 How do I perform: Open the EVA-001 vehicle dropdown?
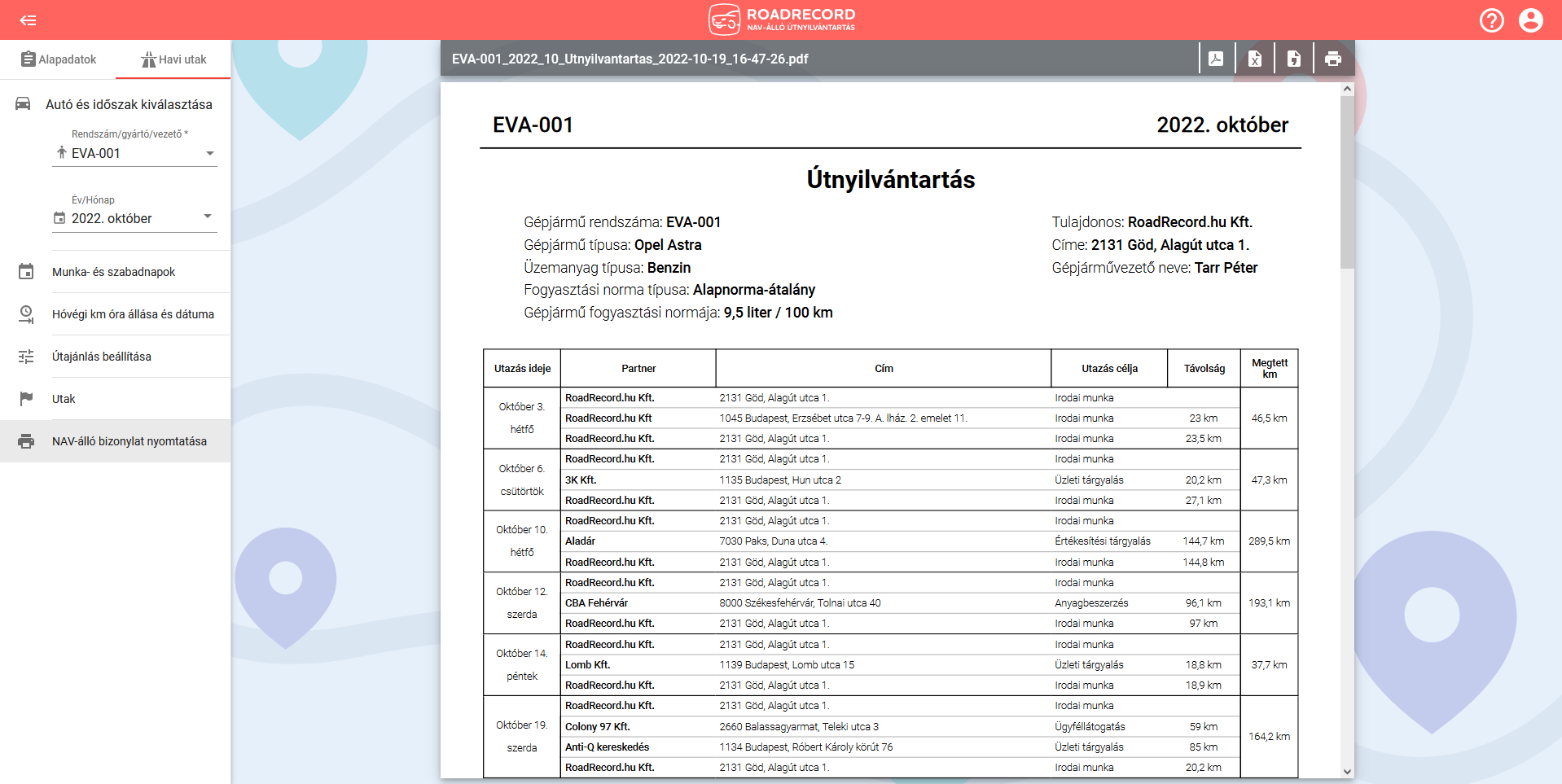coord(134,153)
